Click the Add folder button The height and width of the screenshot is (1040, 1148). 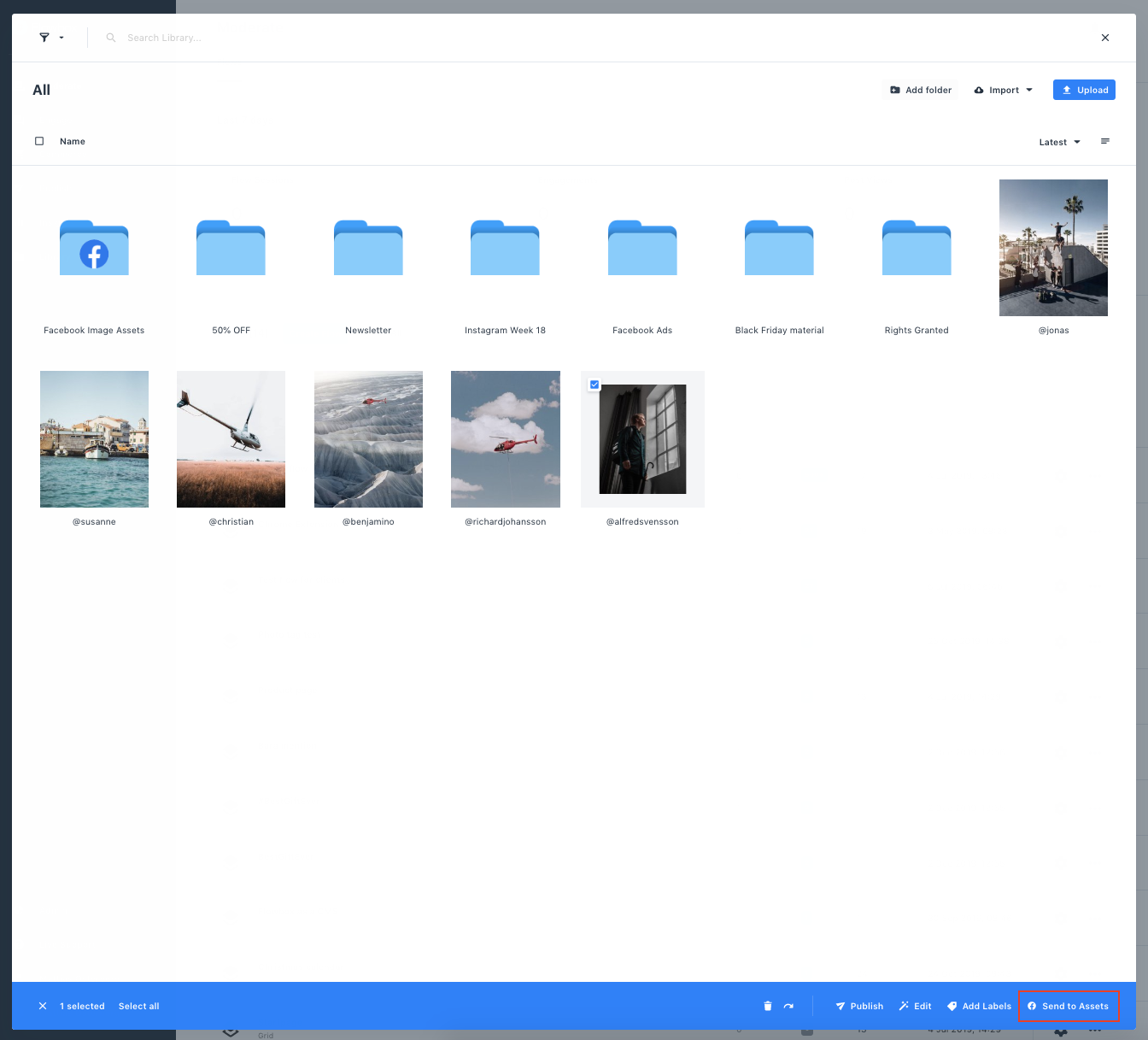(921, 90)
